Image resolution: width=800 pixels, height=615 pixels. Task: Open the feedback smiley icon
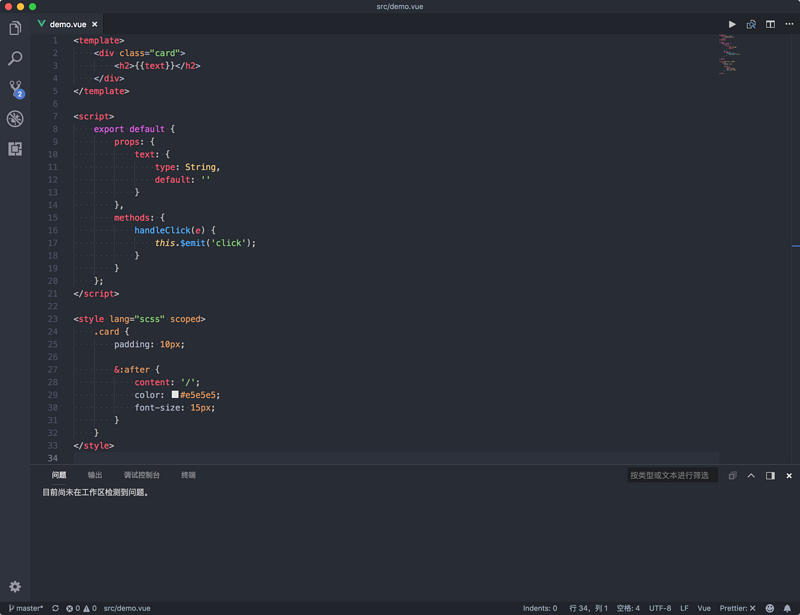pos(769,608)
